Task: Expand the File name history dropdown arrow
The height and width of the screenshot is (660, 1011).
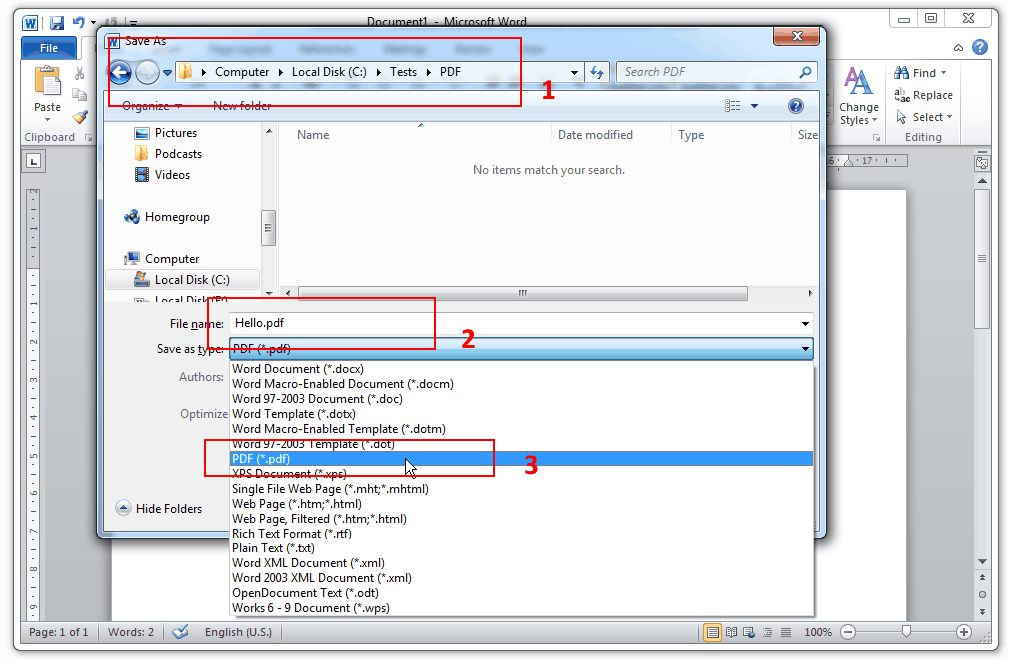Action: 805,324
